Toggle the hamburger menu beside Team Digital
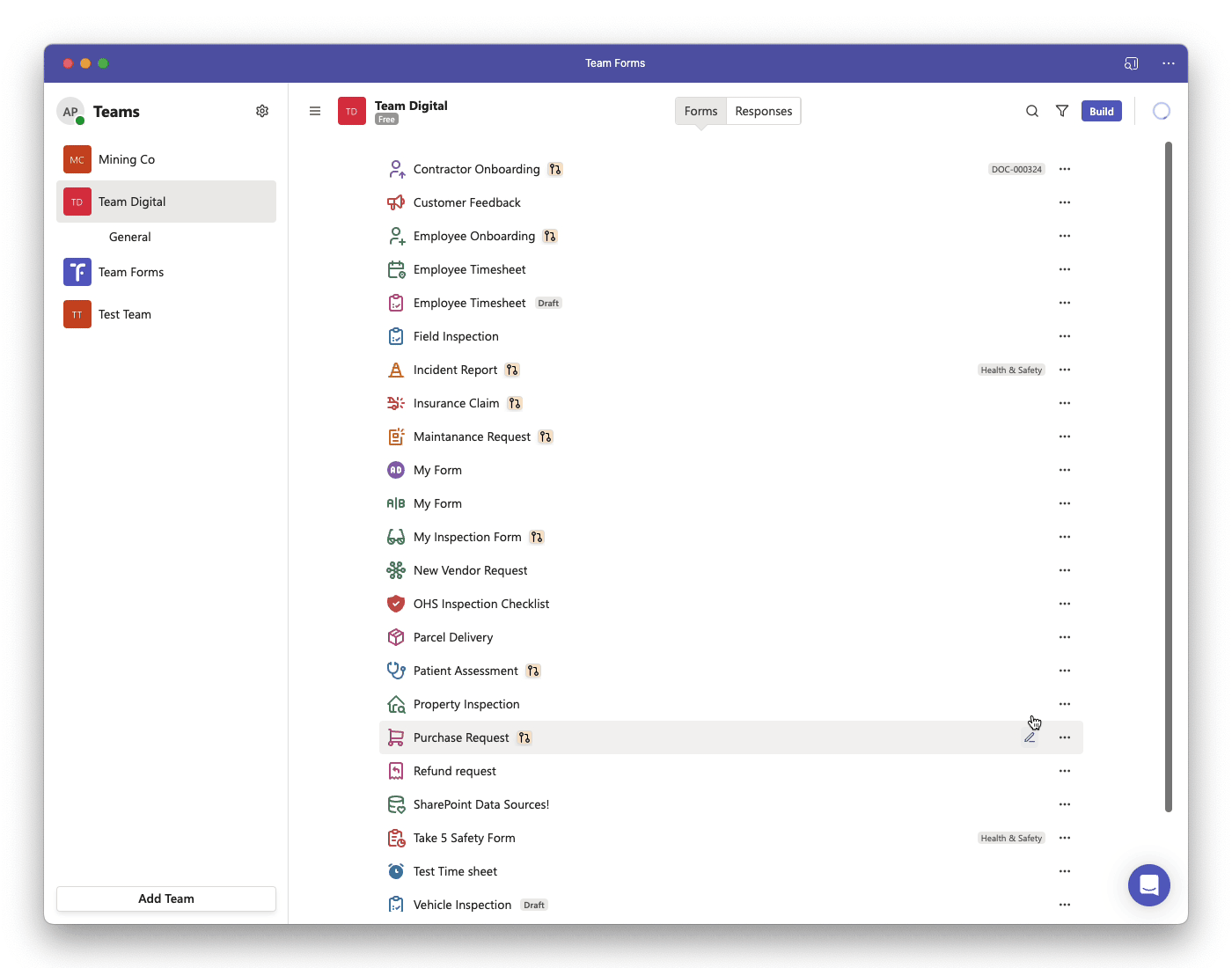Screen dimensions: 1232x968 [315, 111]
